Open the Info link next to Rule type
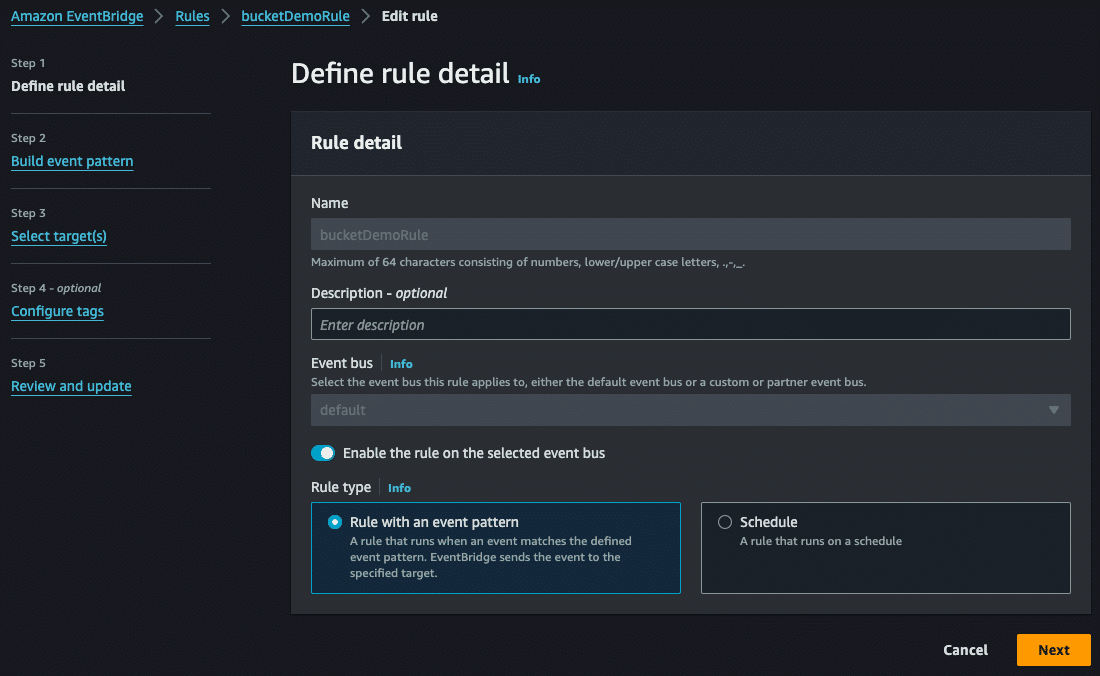 tap(399, 487)
